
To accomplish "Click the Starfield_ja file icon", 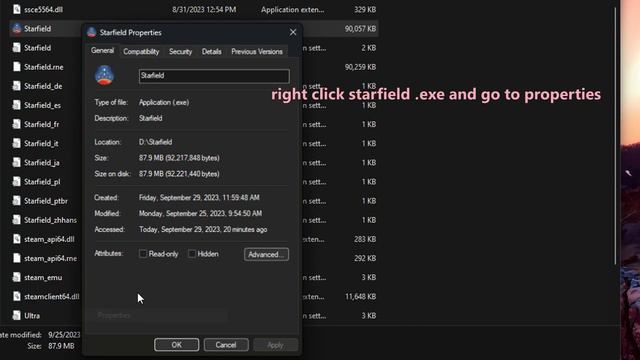I will coord(16,162).
